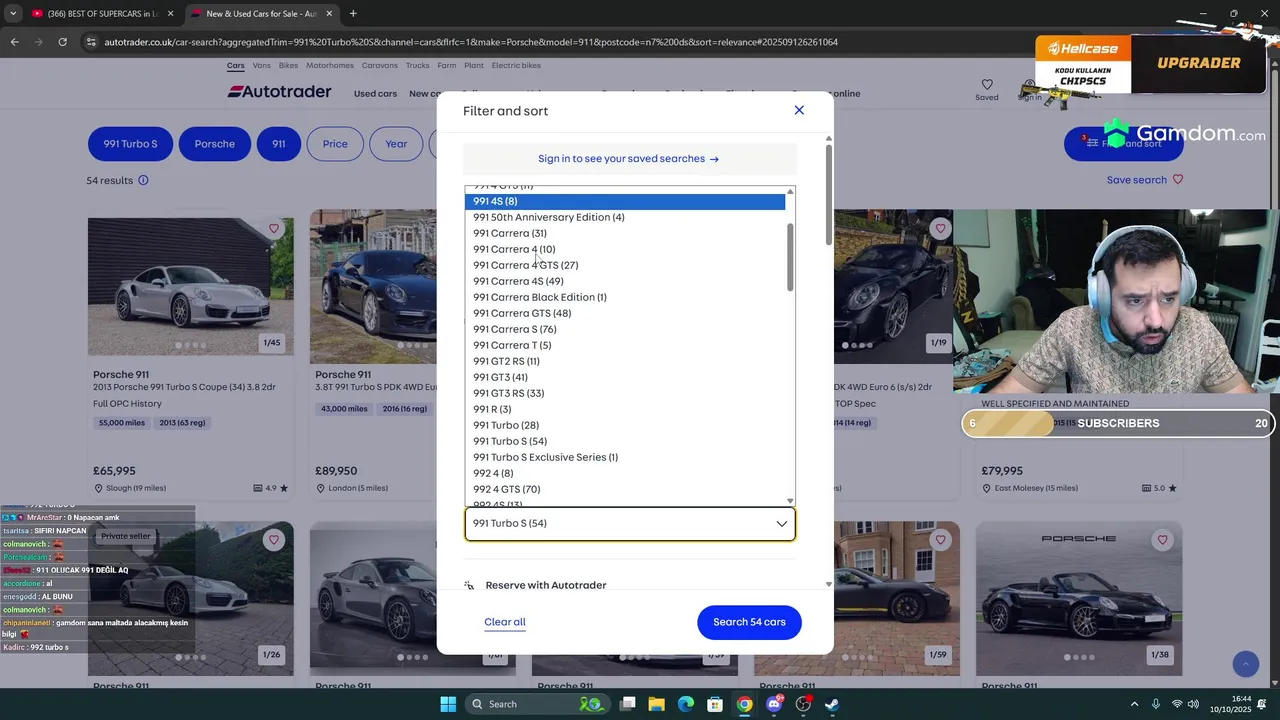Select 991 GT3 RS (33)
Viewport: 1280px width, 720px height.
625,393
